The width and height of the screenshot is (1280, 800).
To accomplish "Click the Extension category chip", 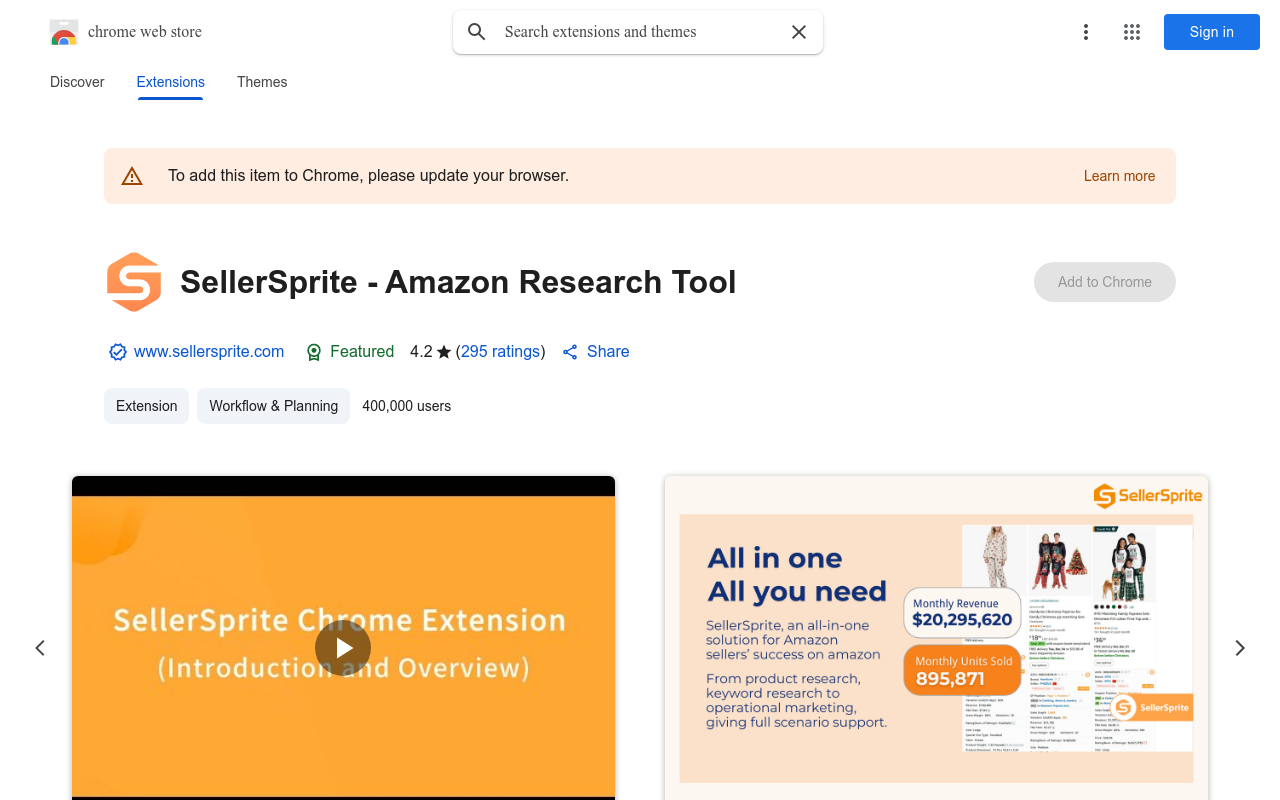I will tap(146, 406).
